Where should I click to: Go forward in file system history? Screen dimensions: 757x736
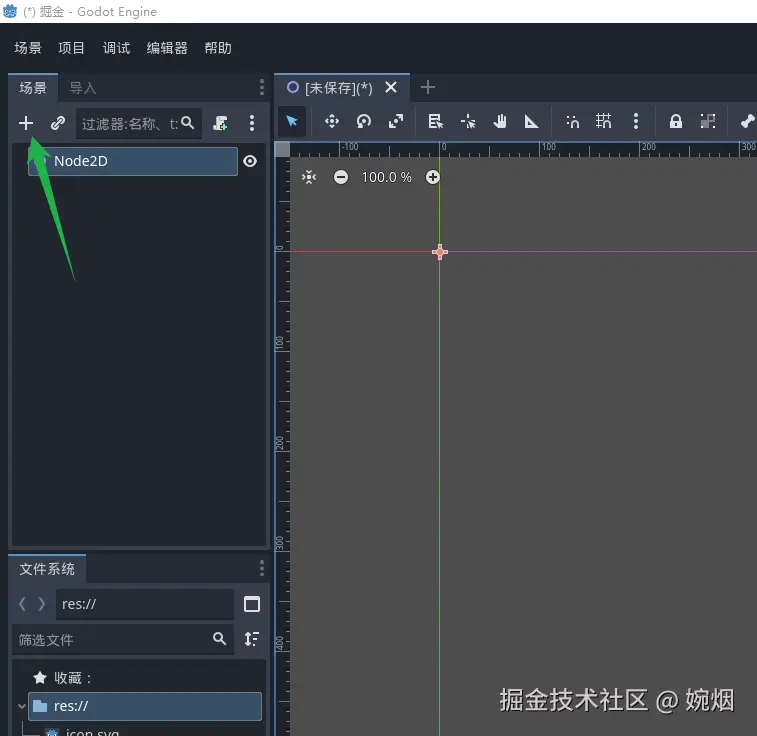pyautogui.click(x=42, y=604)
